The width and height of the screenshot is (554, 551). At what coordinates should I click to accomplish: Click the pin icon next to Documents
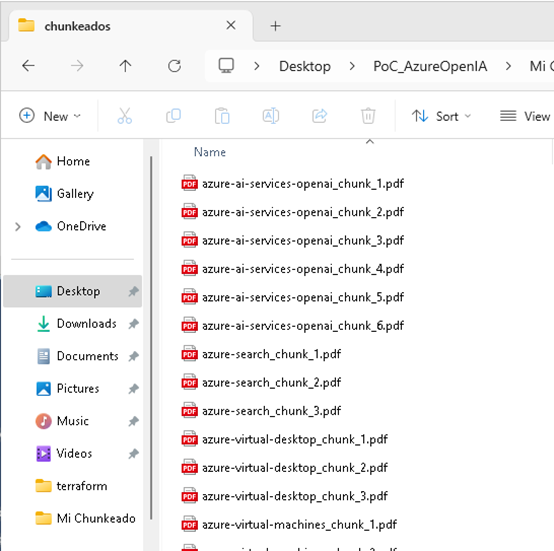click(133, 356)
